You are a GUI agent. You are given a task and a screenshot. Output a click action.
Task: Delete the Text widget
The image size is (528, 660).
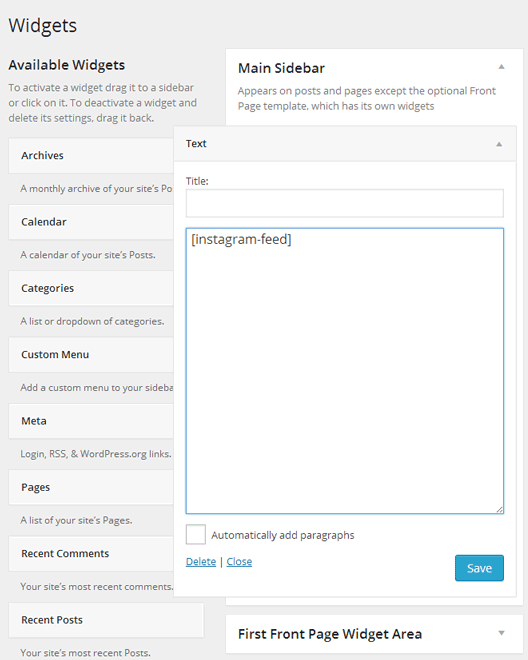click(x=201, y=562)
